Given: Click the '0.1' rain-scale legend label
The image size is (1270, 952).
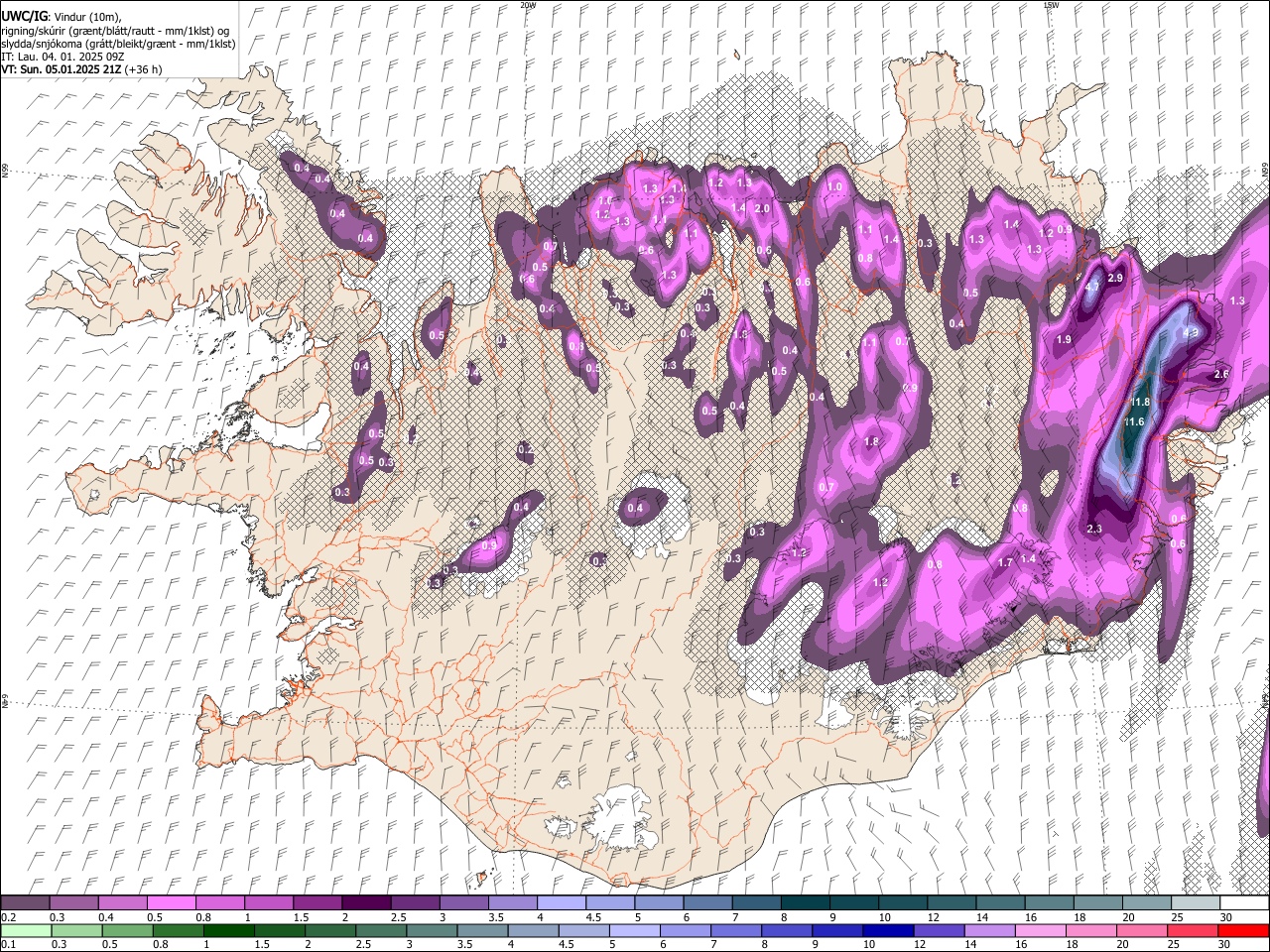Looking at the screenshot, I should point(8,944).
